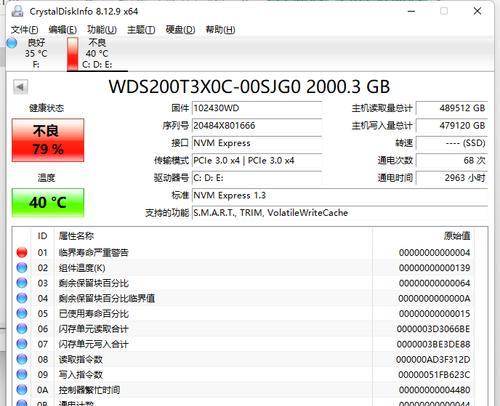500x406 pixels.
Task: Open the 文件(F) menu
Action: coord(24,30)
